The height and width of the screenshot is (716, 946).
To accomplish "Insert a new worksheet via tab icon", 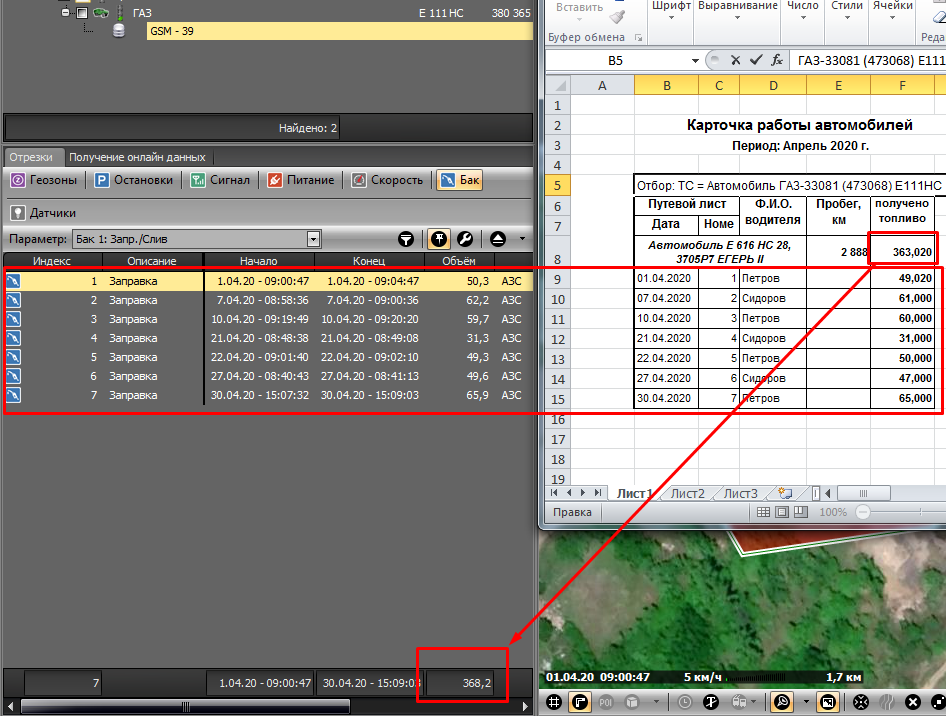I will click(x=785, y=493).
